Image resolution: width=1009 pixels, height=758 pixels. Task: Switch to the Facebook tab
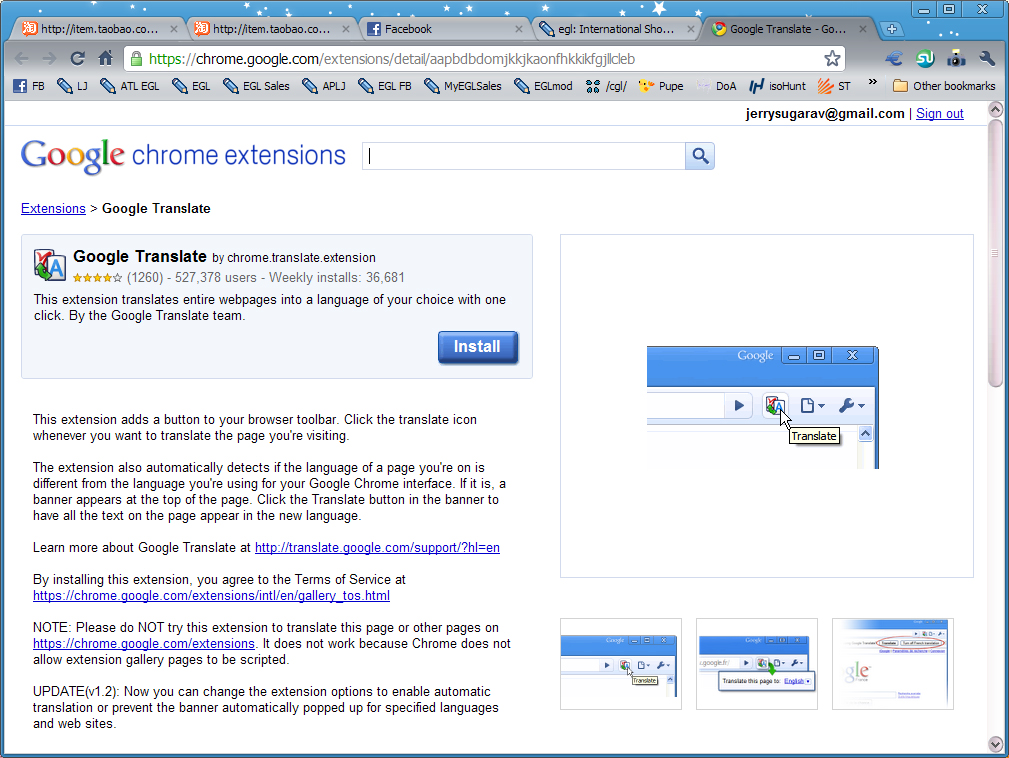click(x=444, y=29)
